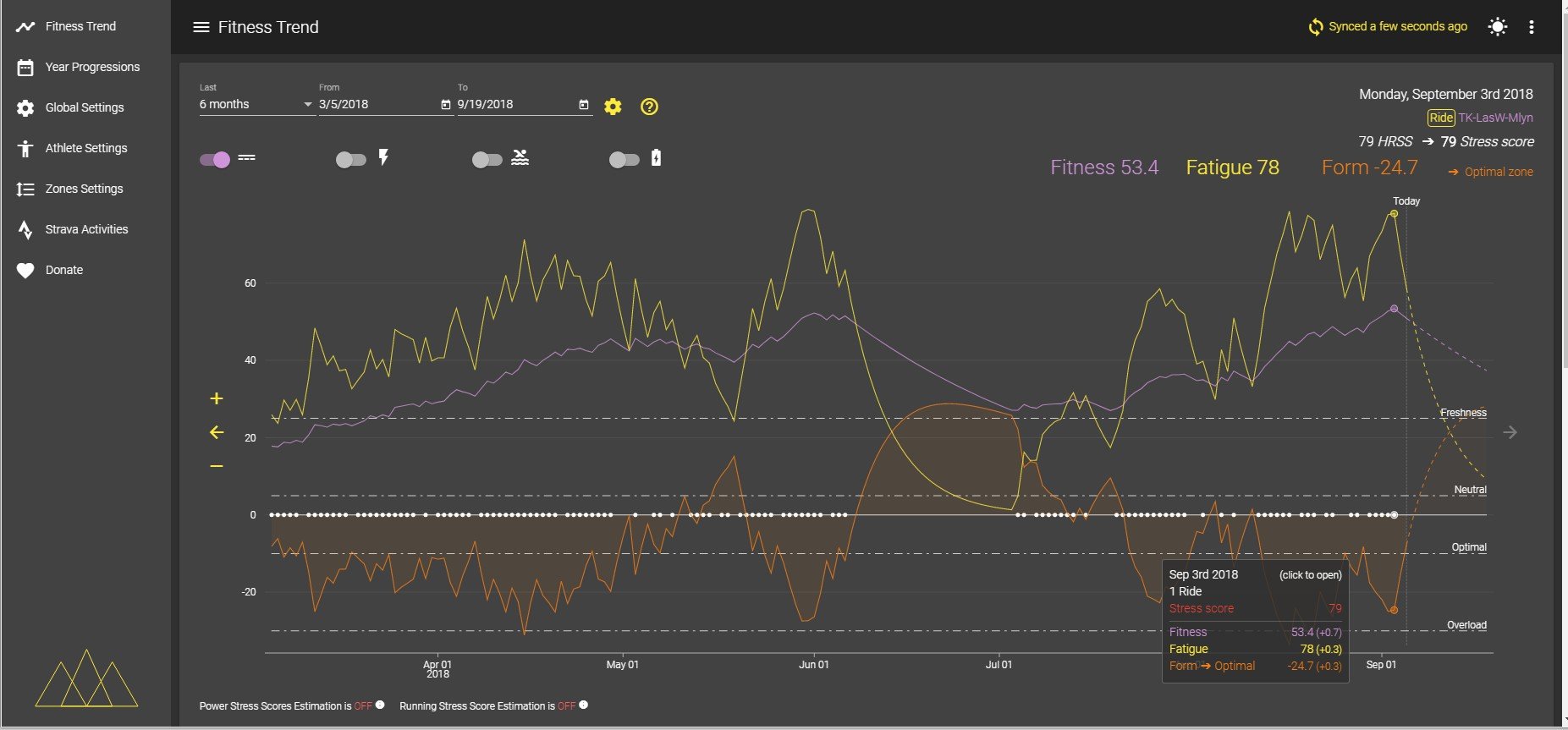The height and width of the screenshot is (730, 1568).
Task: Click the Form -24.7 value
Action: tap(1369, 167)
